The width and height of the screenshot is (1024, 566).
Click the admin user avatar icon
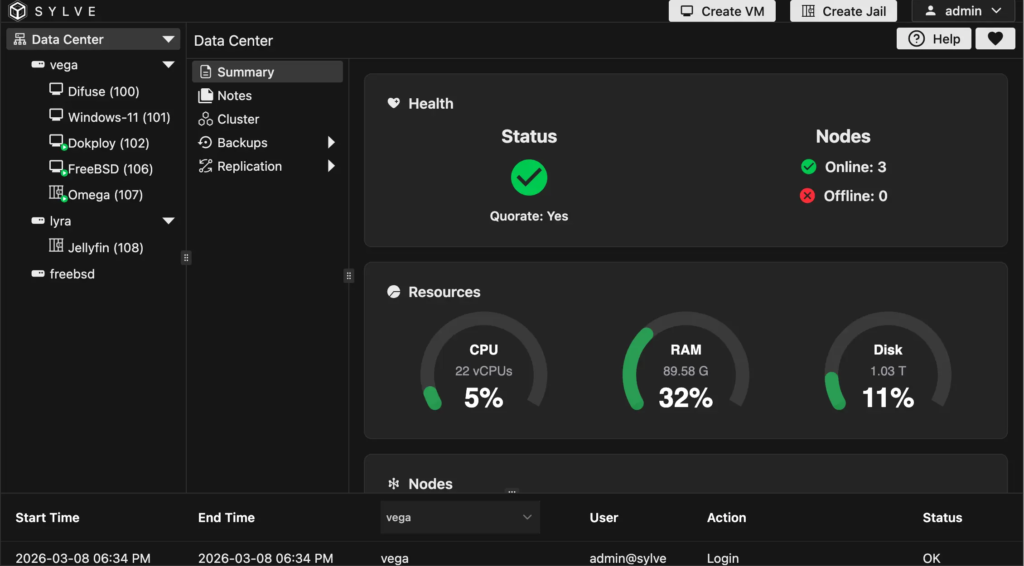click(x=931, y=11)
